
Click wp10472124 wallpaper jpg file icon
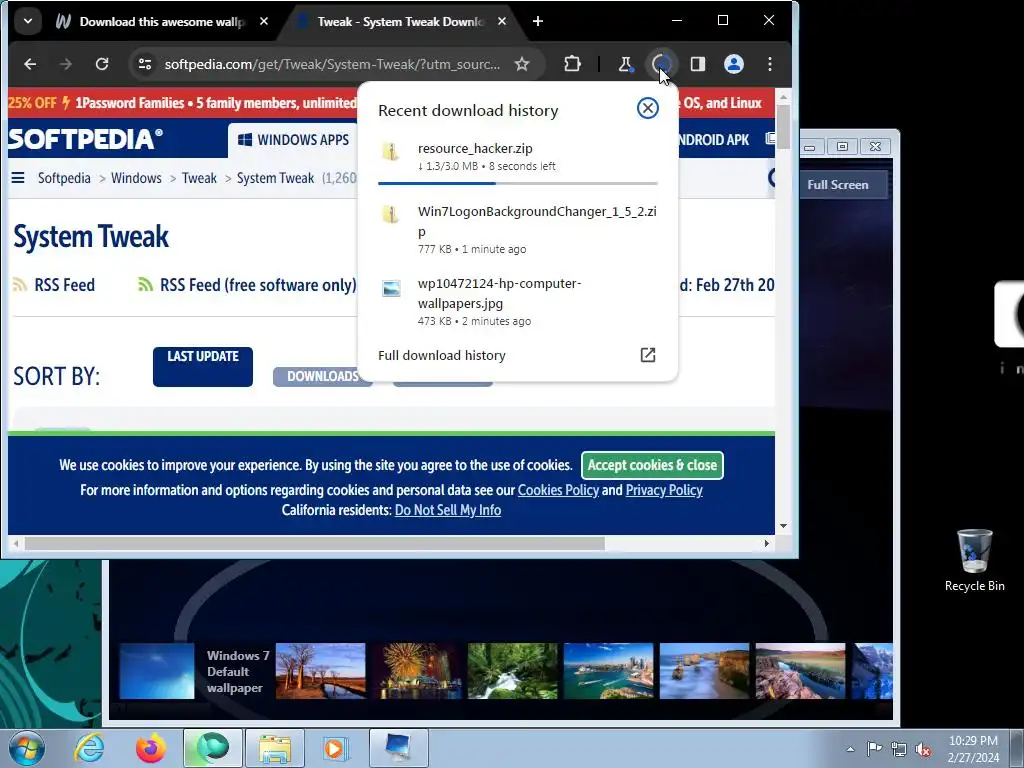pos(391,287)
